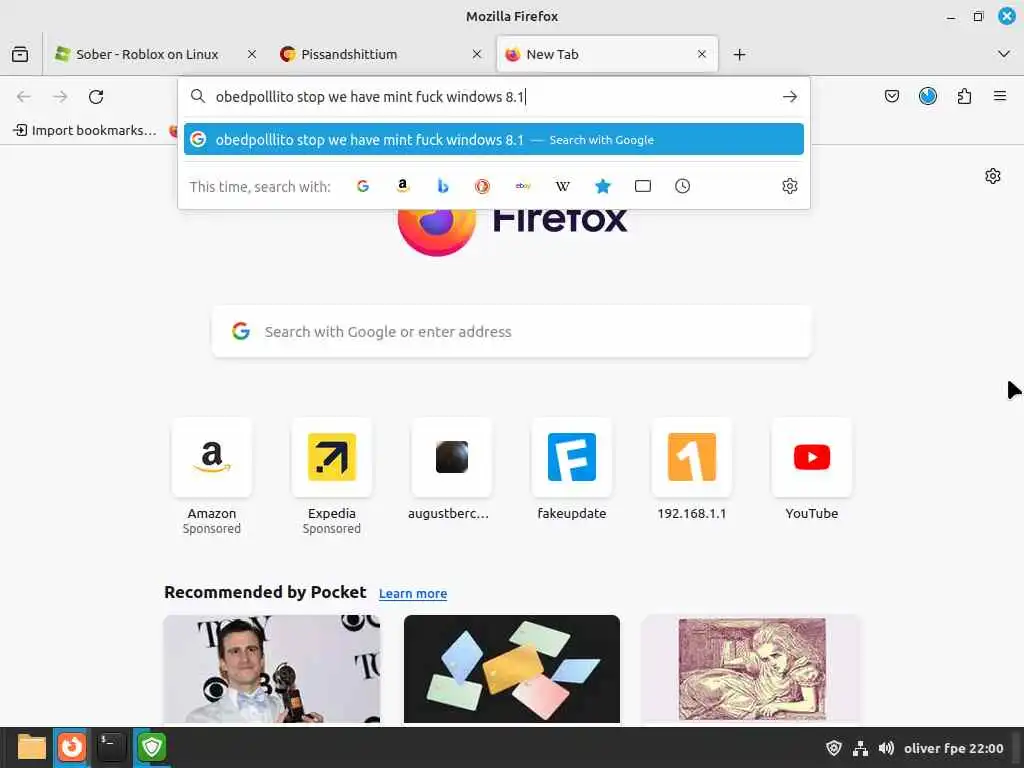Go back one page
Image resolution: width=1024 pixels, height=768 pixels.
click(24, 97)
